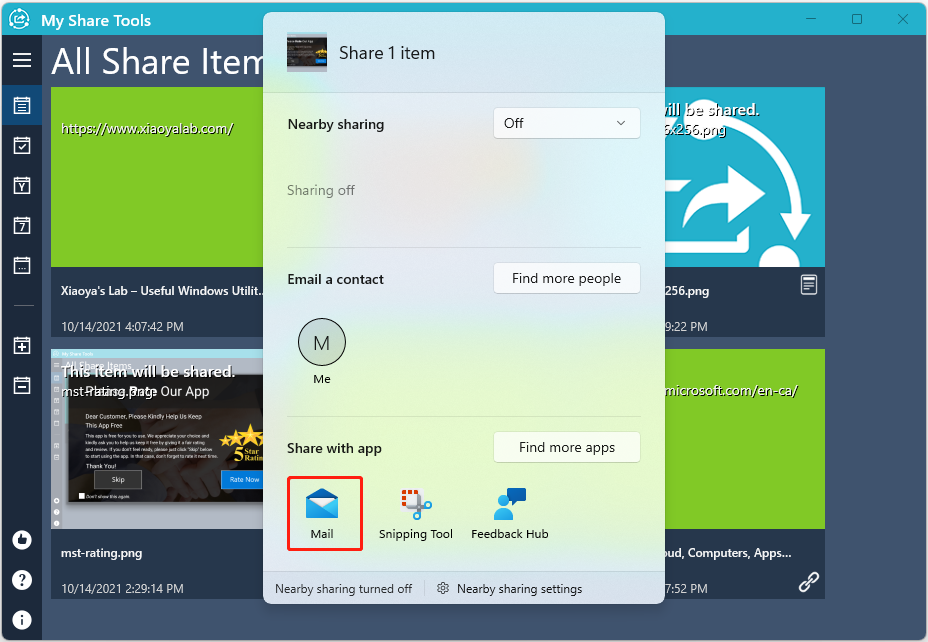Open the calendar checkmark sidebar icon
Screen dimensions: 928x642
[21, 145]
